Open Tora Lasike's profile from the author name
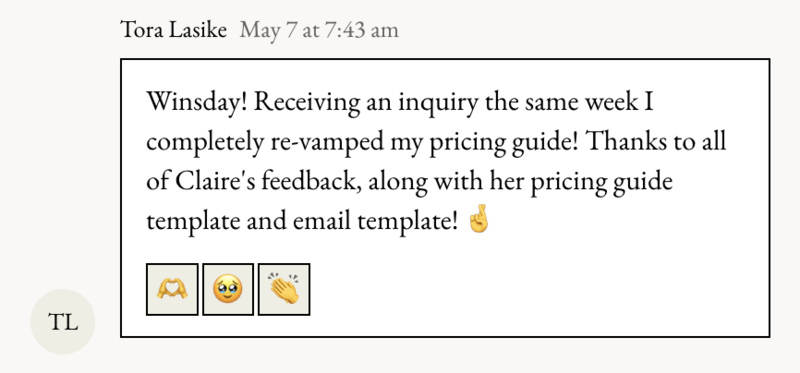The height and width of the screenshot is (373, 800). click(x=173, y=30)
